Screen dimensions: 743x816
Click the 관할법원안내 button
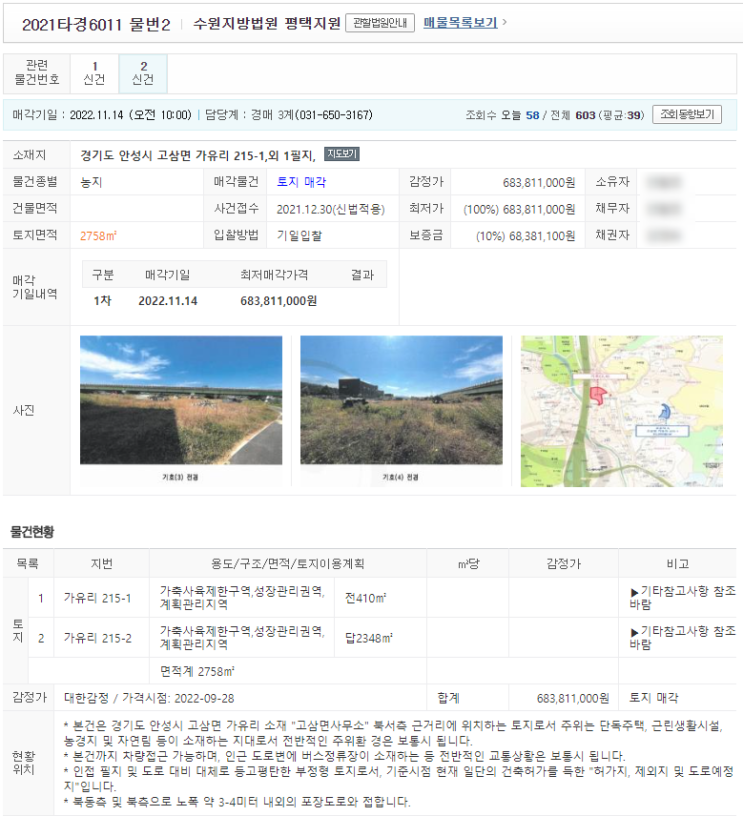380,23
